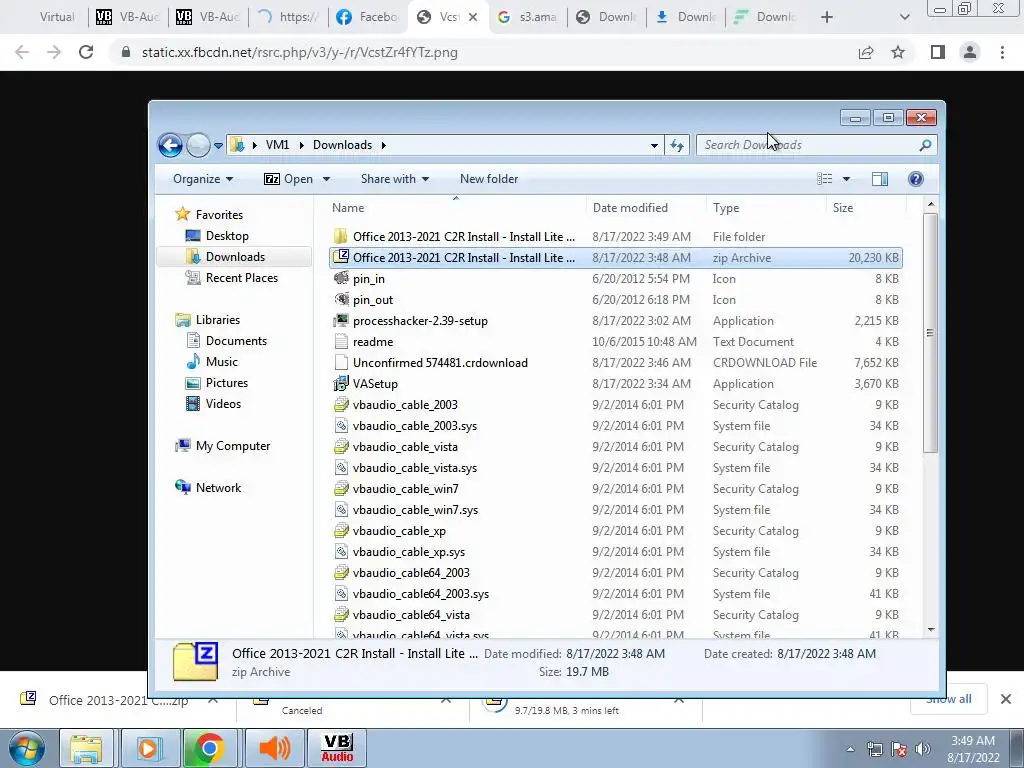Click the magnifier icon in search box
Image resolution: width=1024 pixels, height=768 pixels.
[925, 145]
